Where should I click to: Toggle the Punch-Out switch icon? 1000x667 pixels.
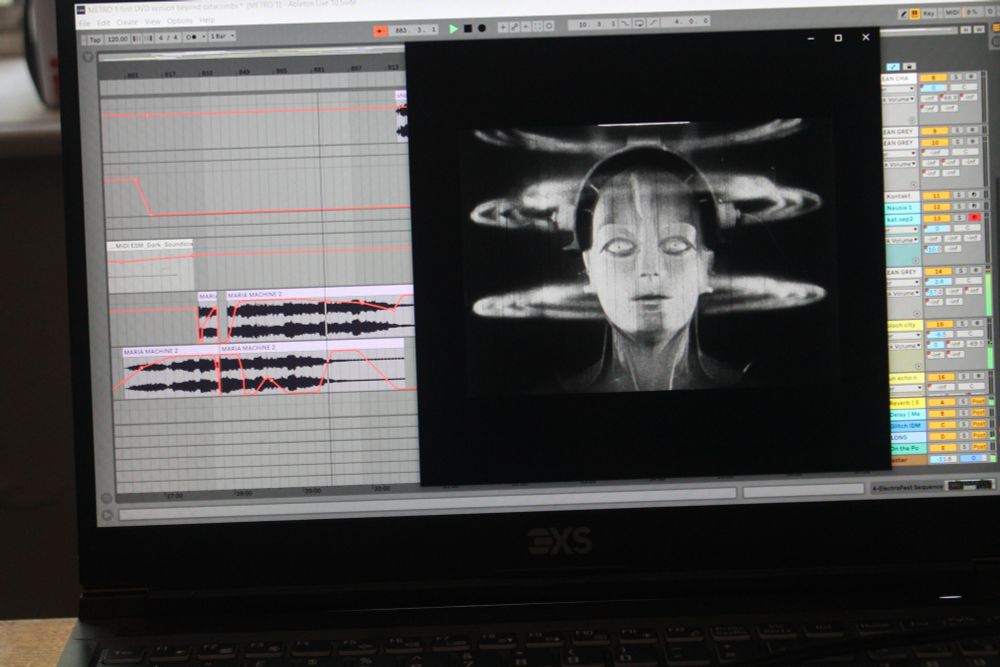[x=653, y=23]
